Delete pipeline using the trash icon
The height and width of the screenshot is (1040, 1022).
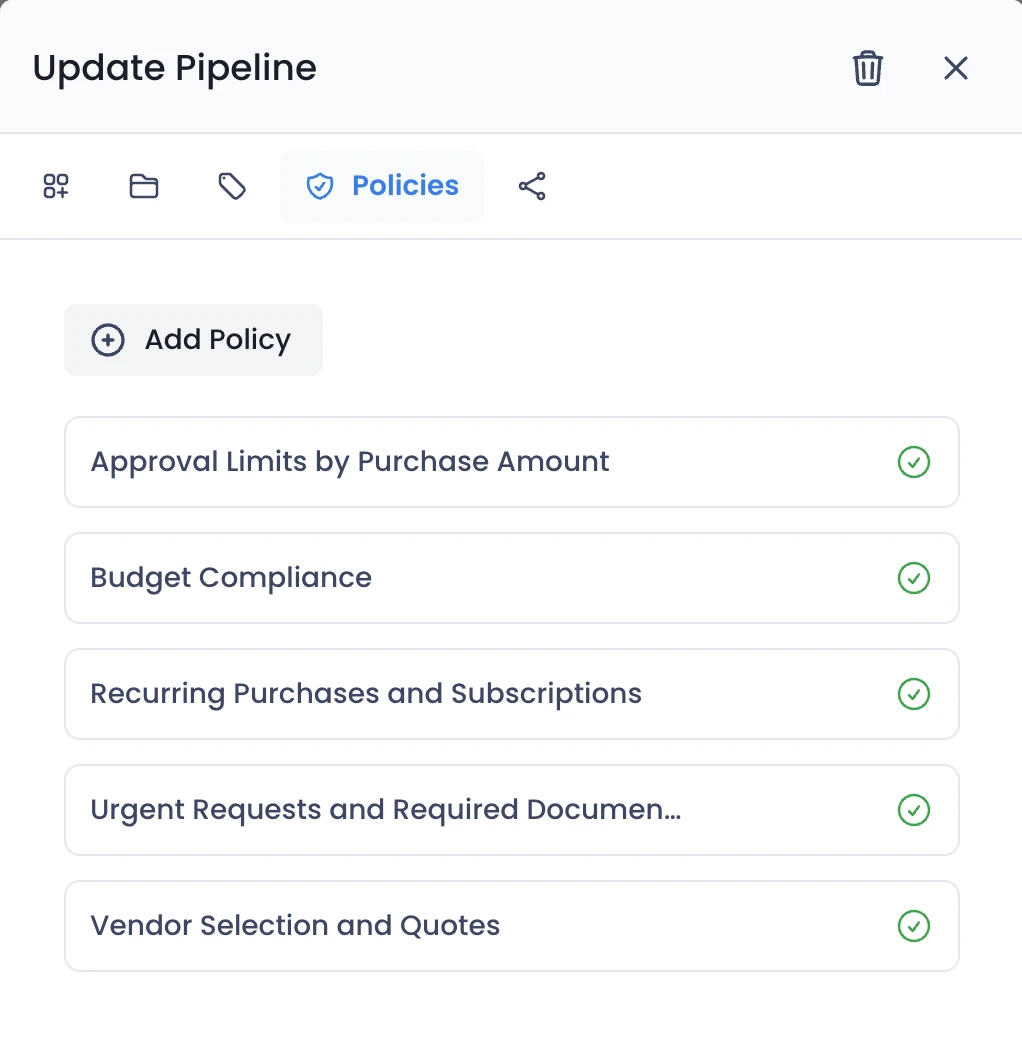click(867, 68)
